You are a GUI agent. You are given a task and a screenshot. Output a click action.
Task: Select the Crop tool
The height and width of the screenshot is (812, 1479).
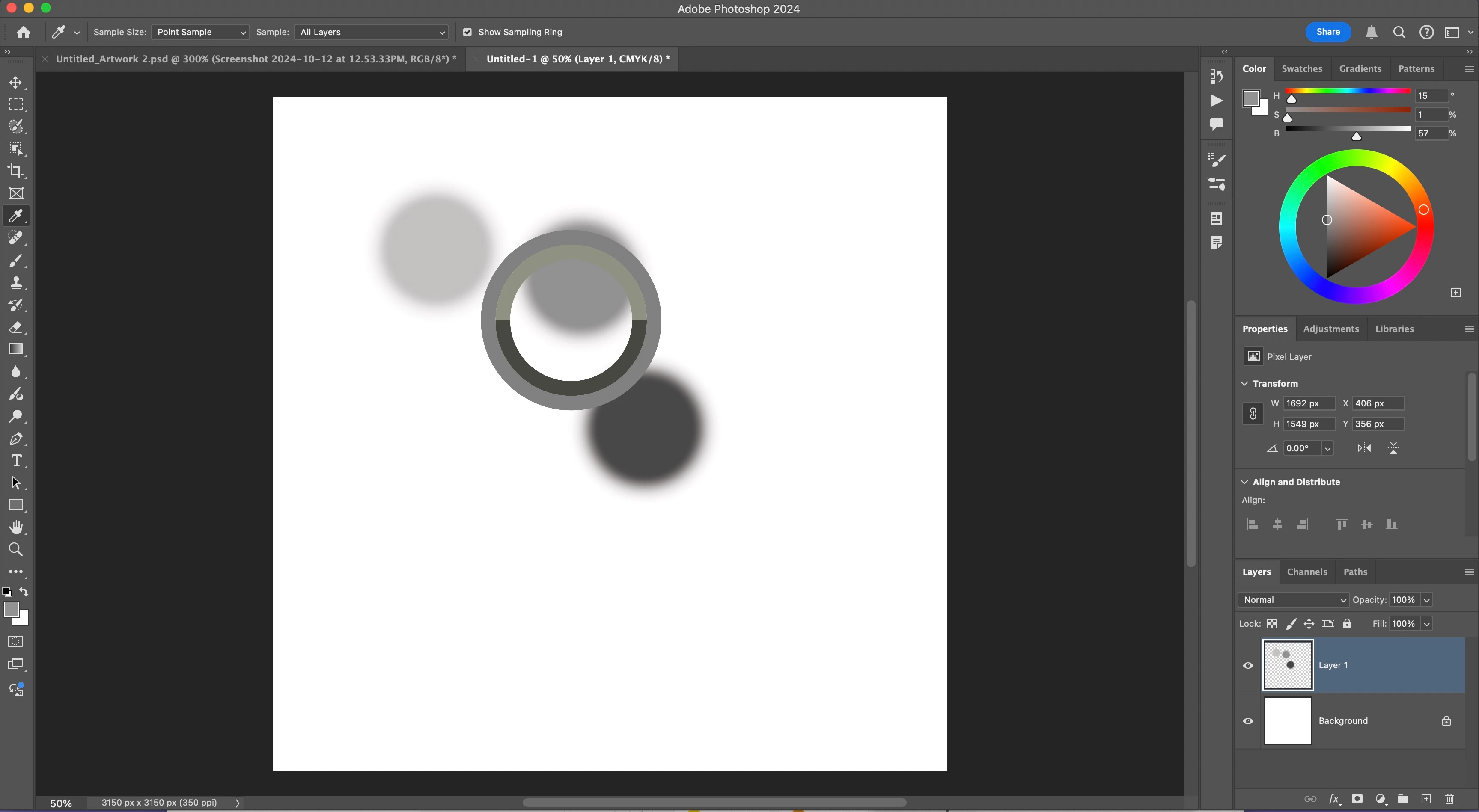16,171
